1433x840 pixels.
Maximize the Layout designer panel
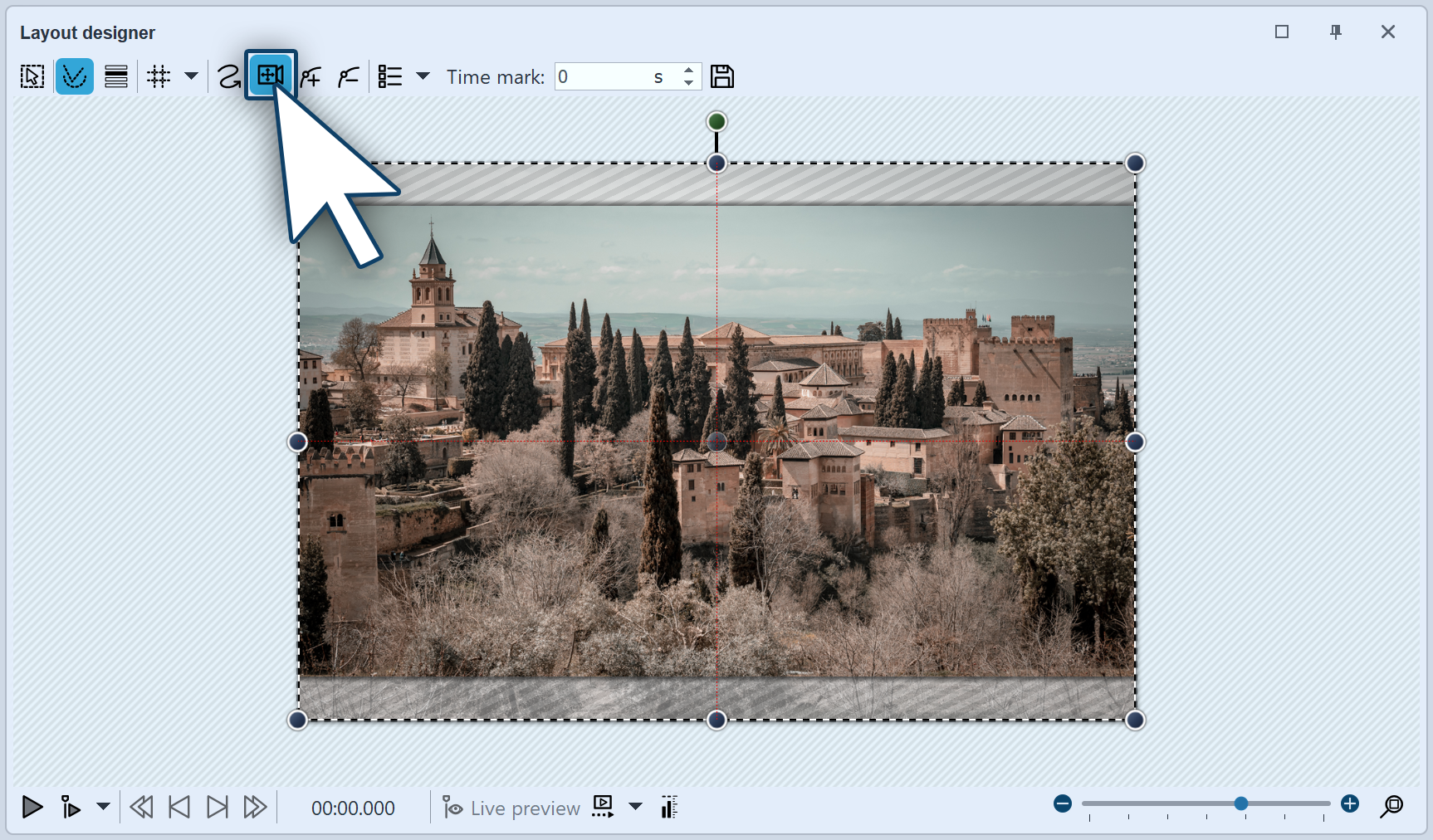pyautogui.click(x=1281, y=32)
